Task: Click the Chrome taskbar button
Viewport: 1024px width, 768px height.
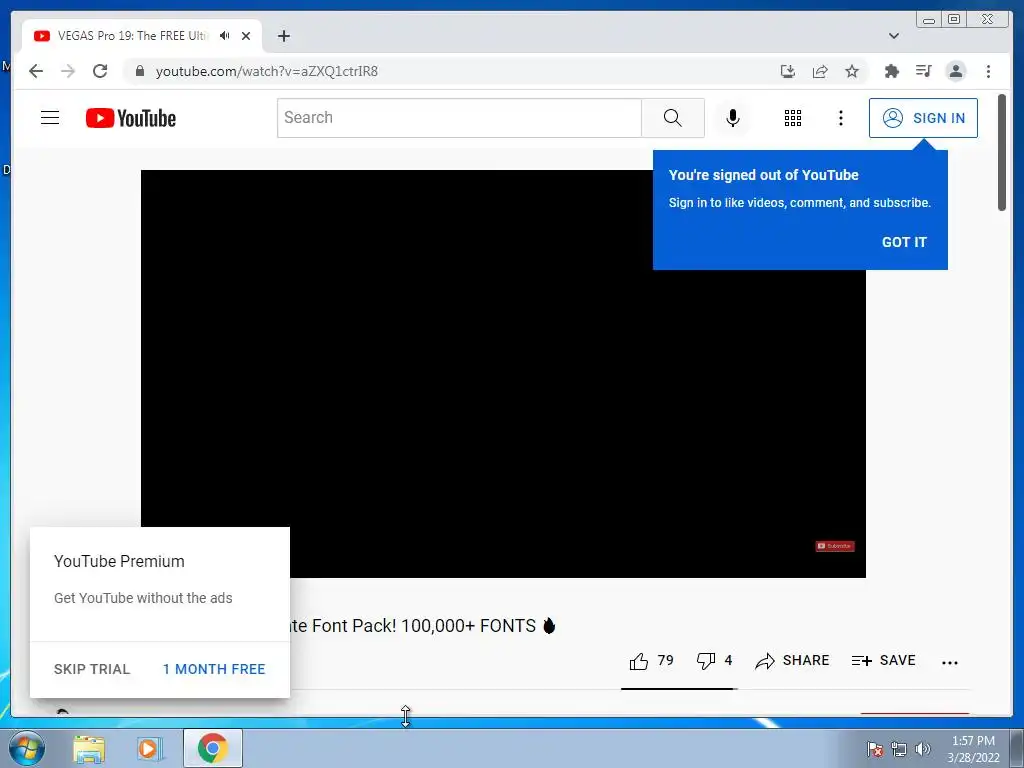Action: 213,748
